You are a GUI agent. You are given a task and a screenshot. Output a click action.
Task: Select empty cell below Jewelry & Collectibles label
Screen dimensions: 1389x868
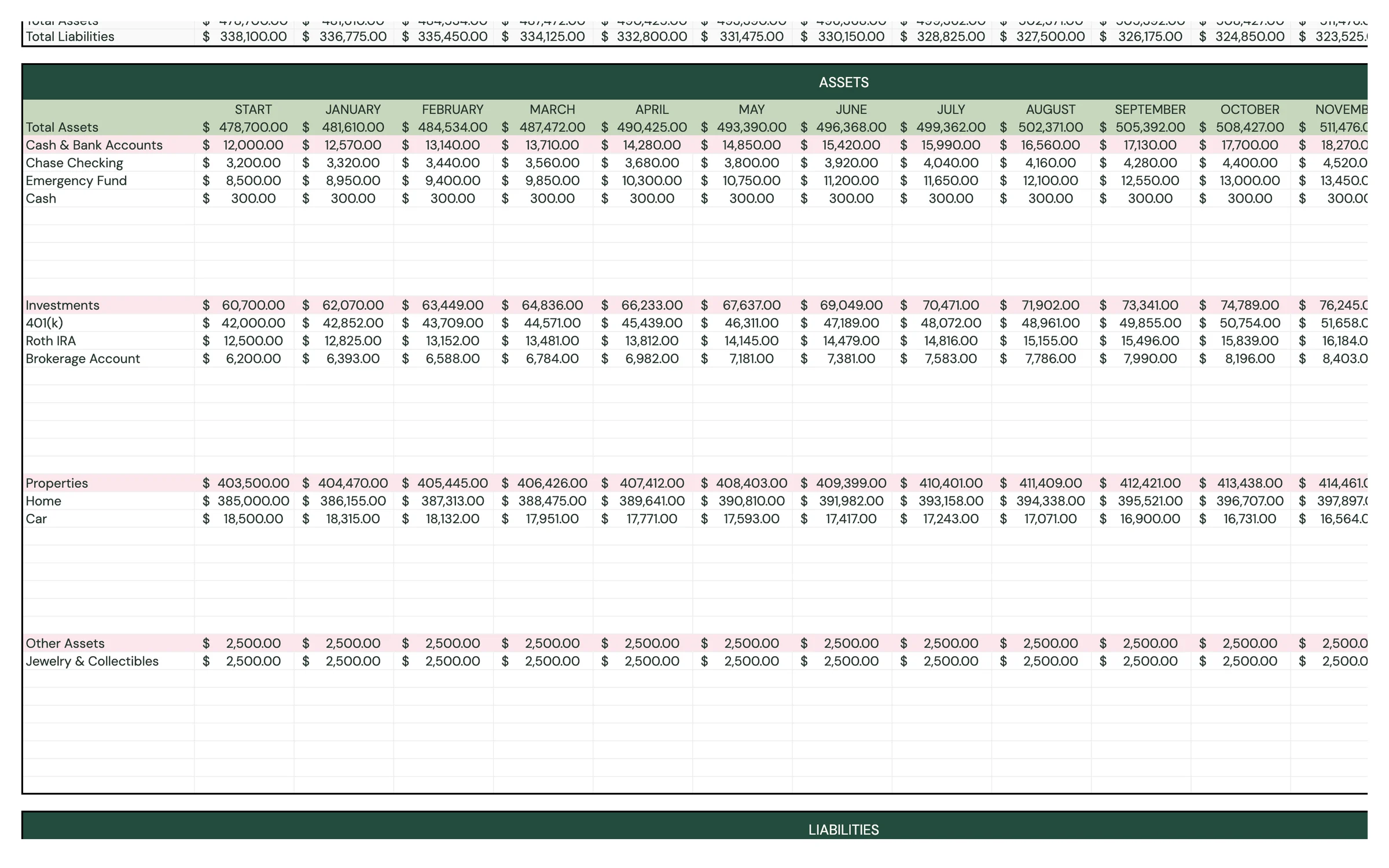coord(108,679)
